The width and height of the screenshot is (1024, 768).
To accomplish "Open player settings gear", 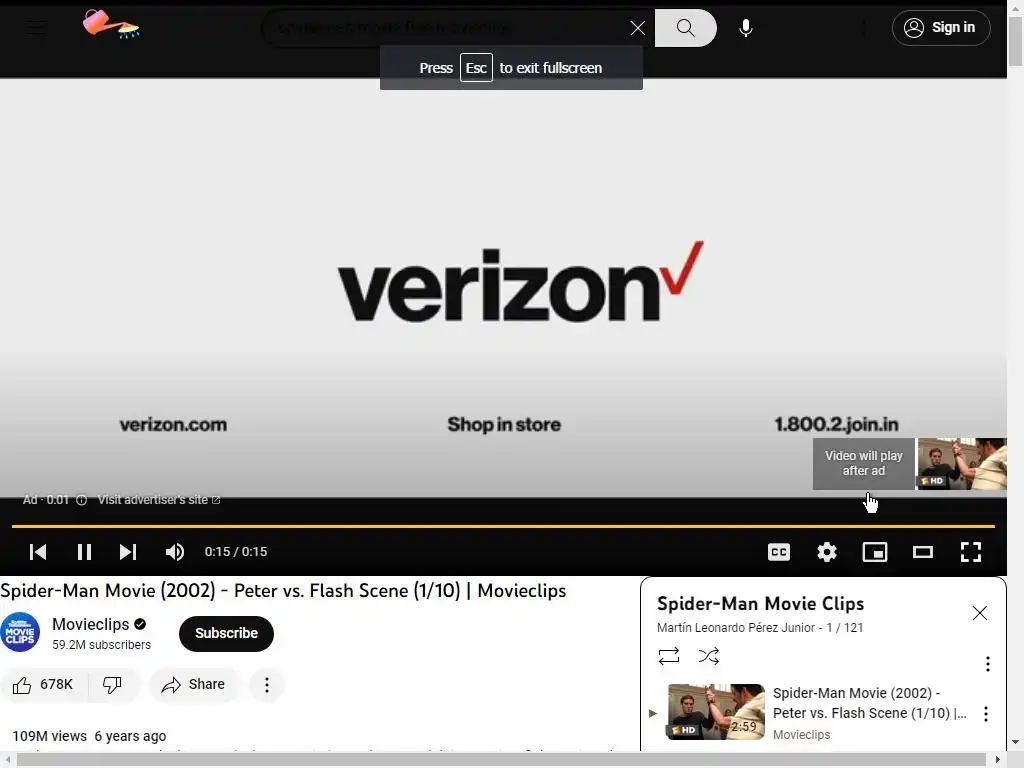I will [827, 552].
